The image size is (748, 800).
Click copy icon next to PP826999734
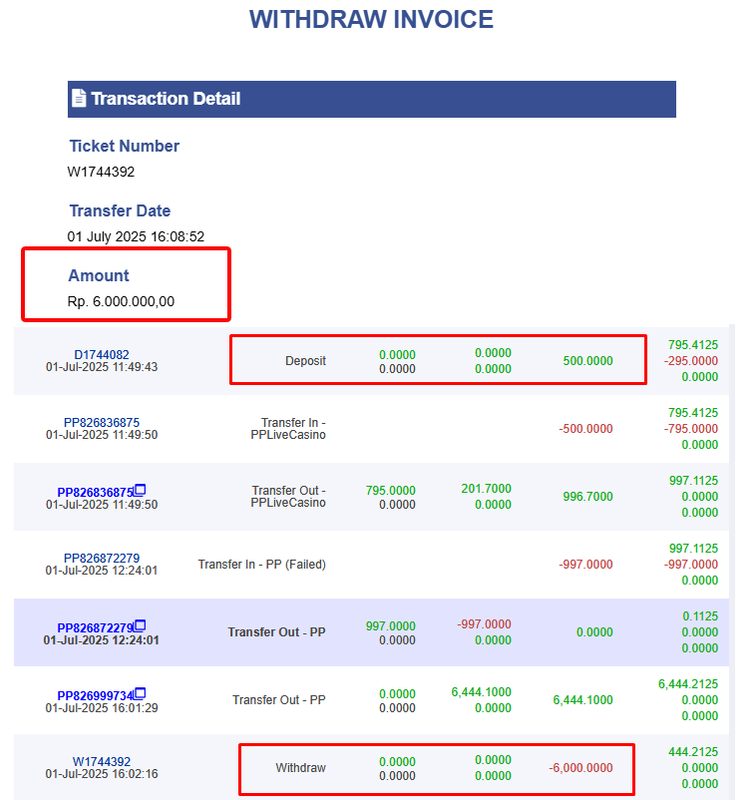140,693
